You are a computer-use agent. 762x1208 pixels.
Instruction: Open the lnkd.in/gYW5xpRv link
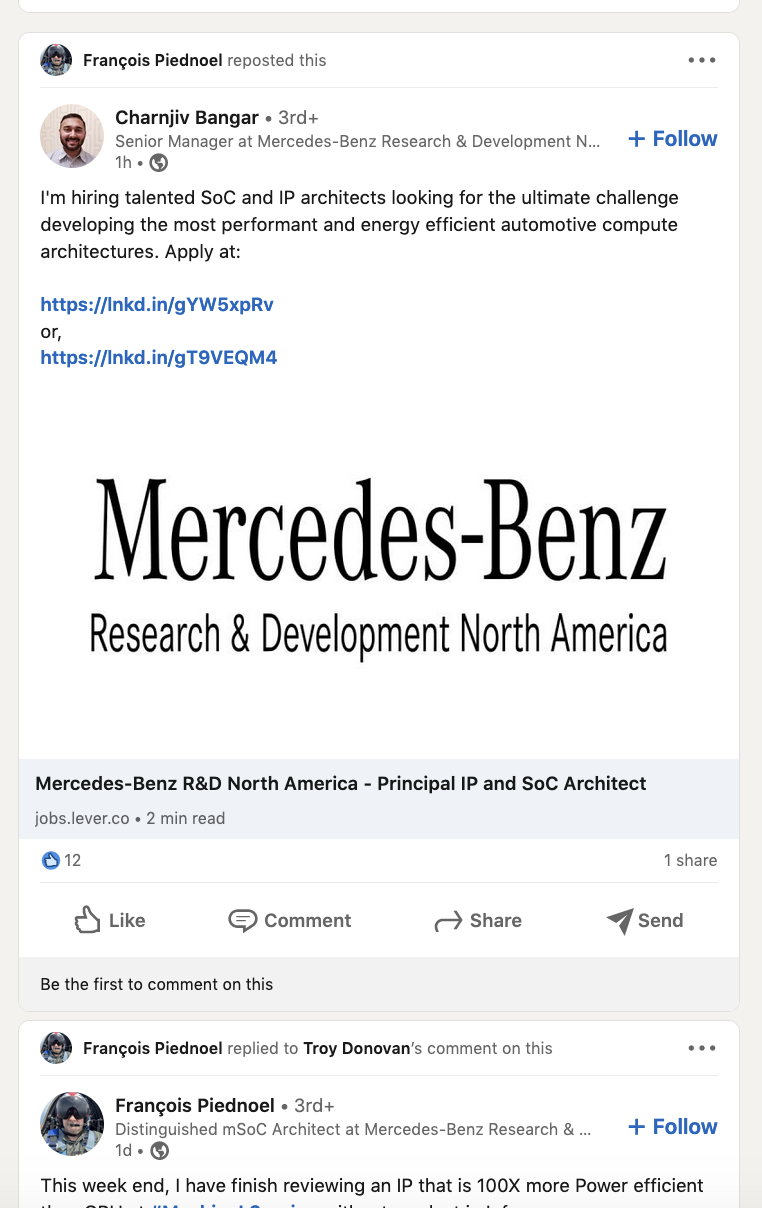(x=157, y=305)
